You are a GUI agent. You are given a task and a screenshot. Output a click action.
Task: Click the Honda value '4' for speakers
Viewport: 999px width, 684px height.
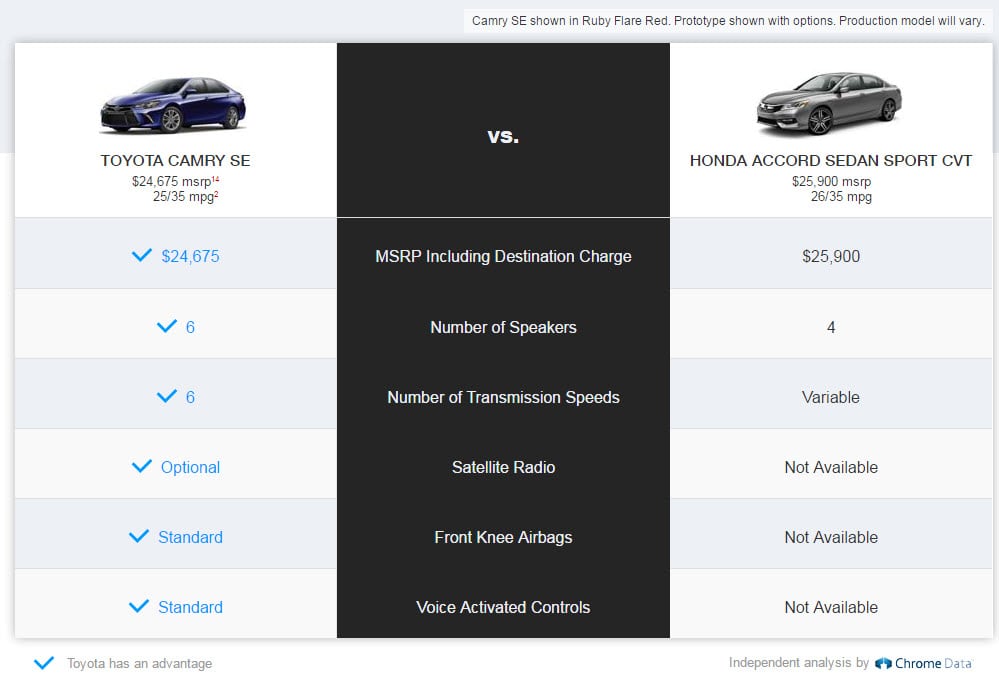pos(831,327)
